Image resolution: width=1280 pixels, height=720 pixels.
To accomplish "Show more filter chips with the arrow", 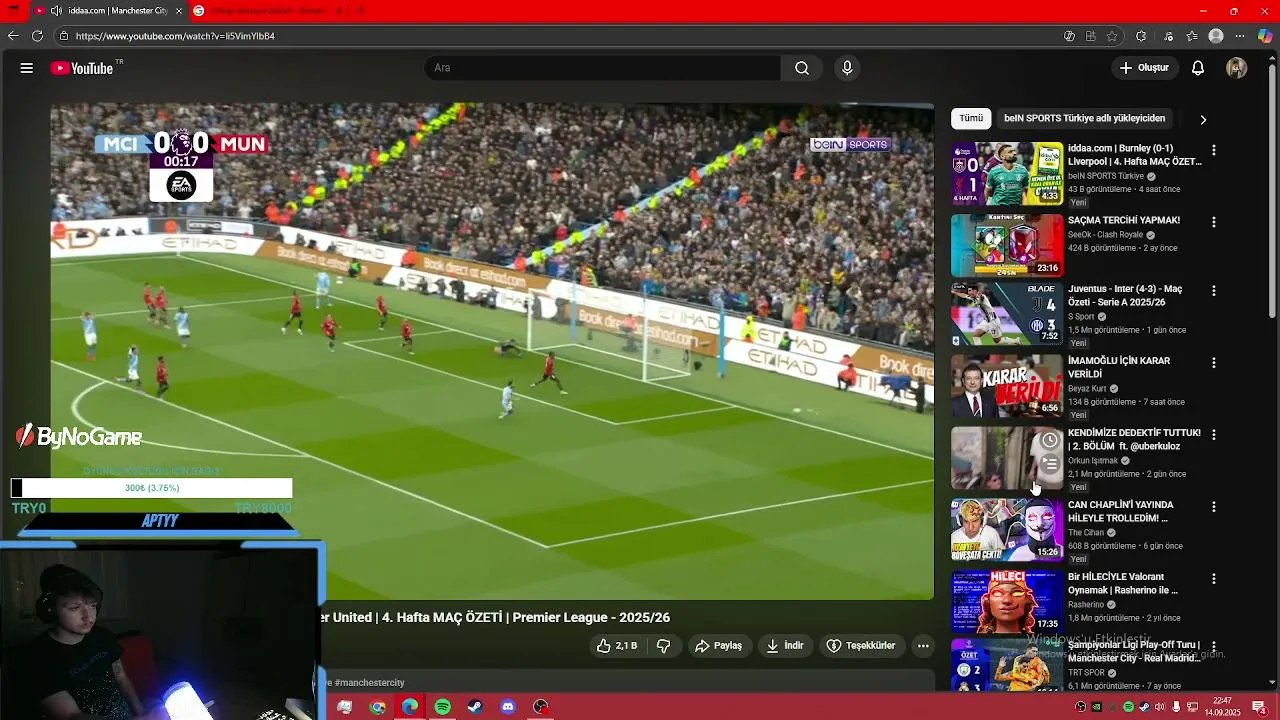I will click(x=1203, y=119).
